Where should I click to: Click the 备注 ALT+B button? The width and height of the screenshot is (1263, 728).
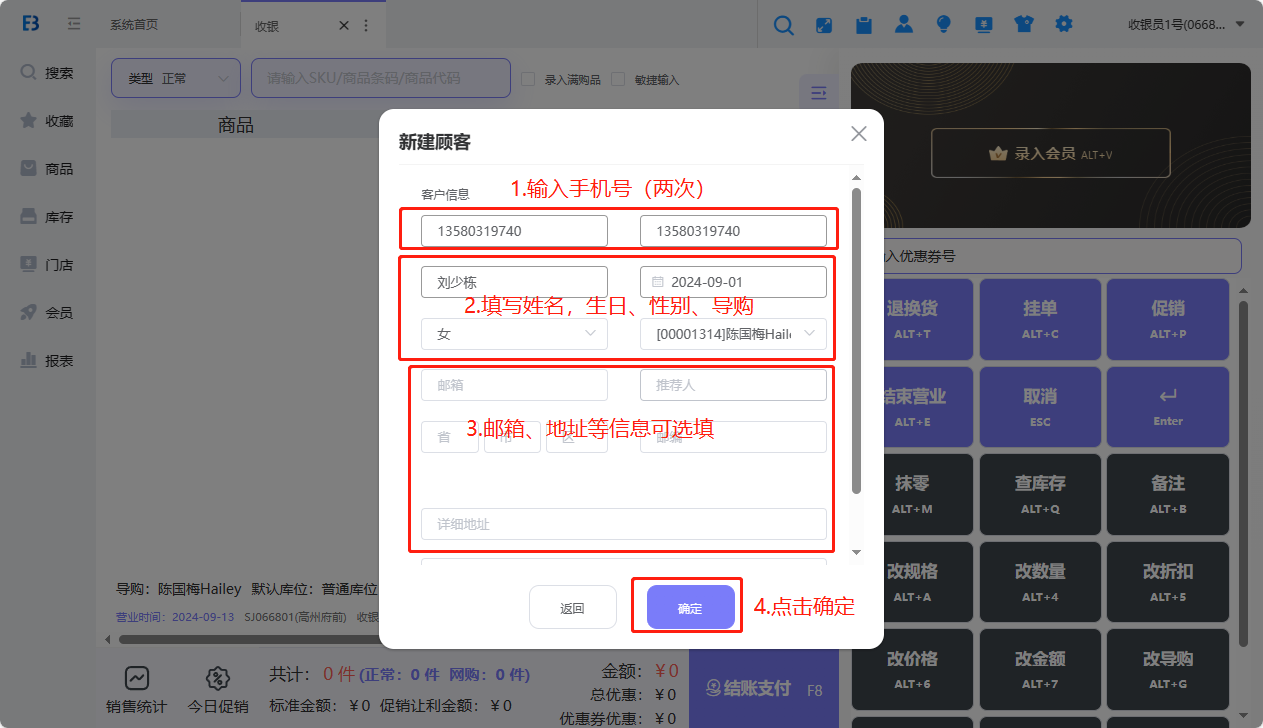[1168, 494]
